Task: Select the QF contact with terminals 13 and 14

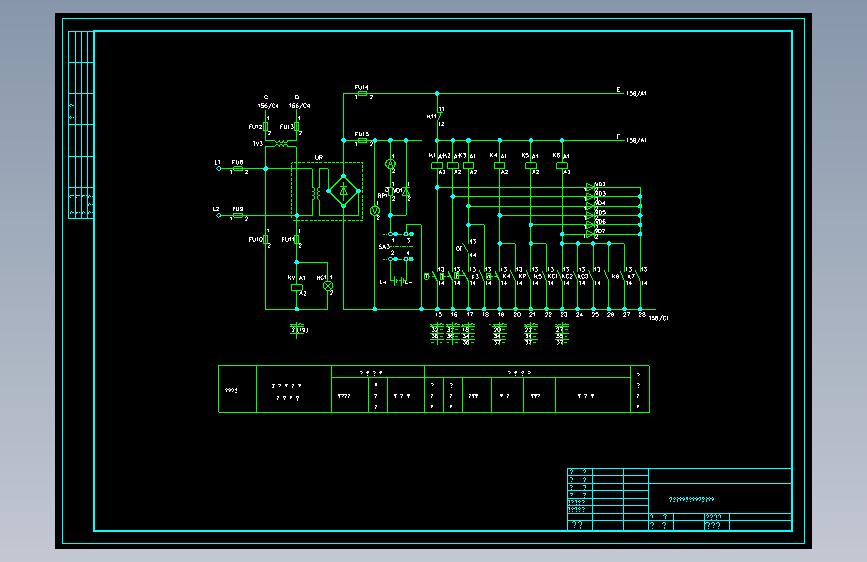Action: click(467, 248)
